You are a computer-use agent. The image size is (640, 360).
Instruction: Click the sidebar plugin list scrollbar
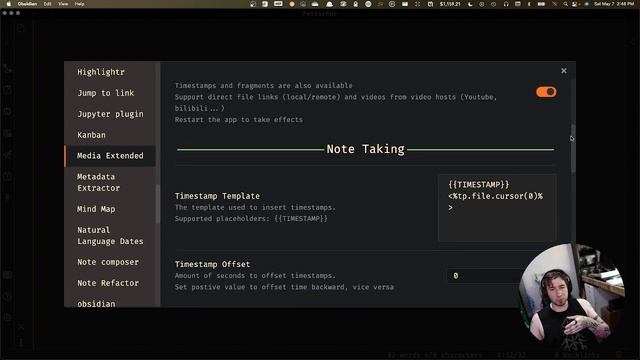click(158, 203)
